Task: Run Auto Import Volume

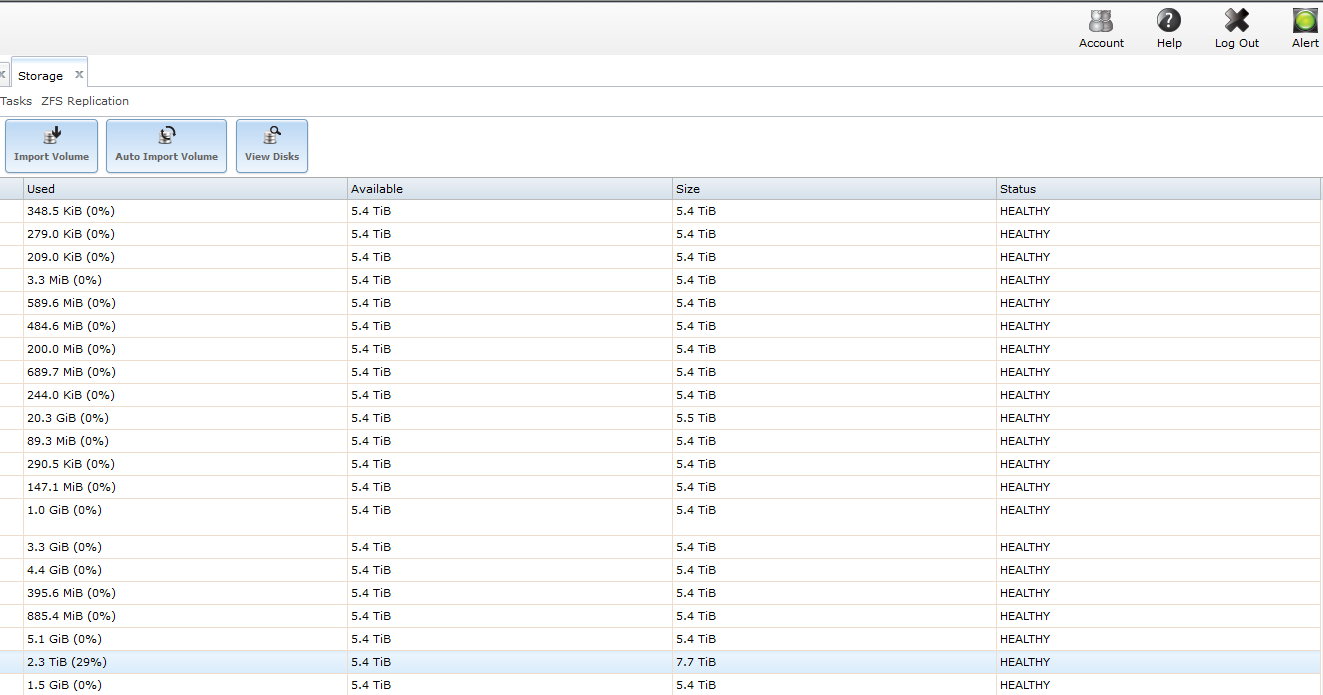Action: pos(166,146)
